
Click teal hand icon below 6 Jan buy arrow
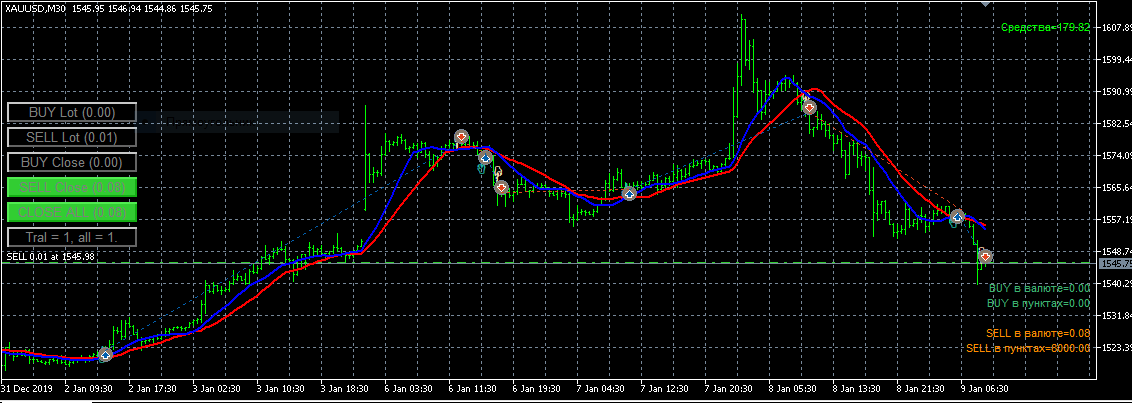(x=480, y=168)
